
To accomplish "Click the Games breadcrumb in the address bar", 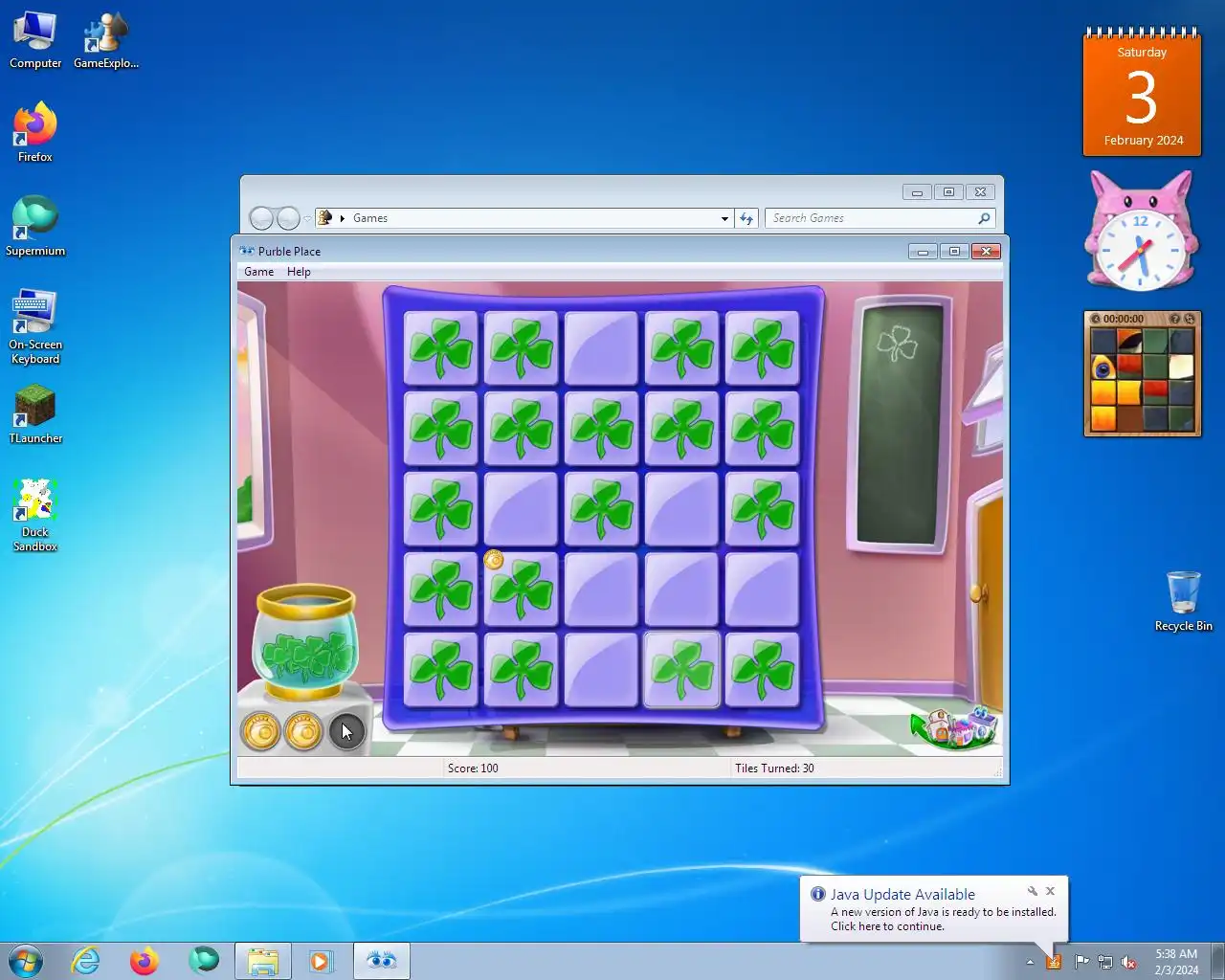I will pyautogui.click(x=370, y=218).
